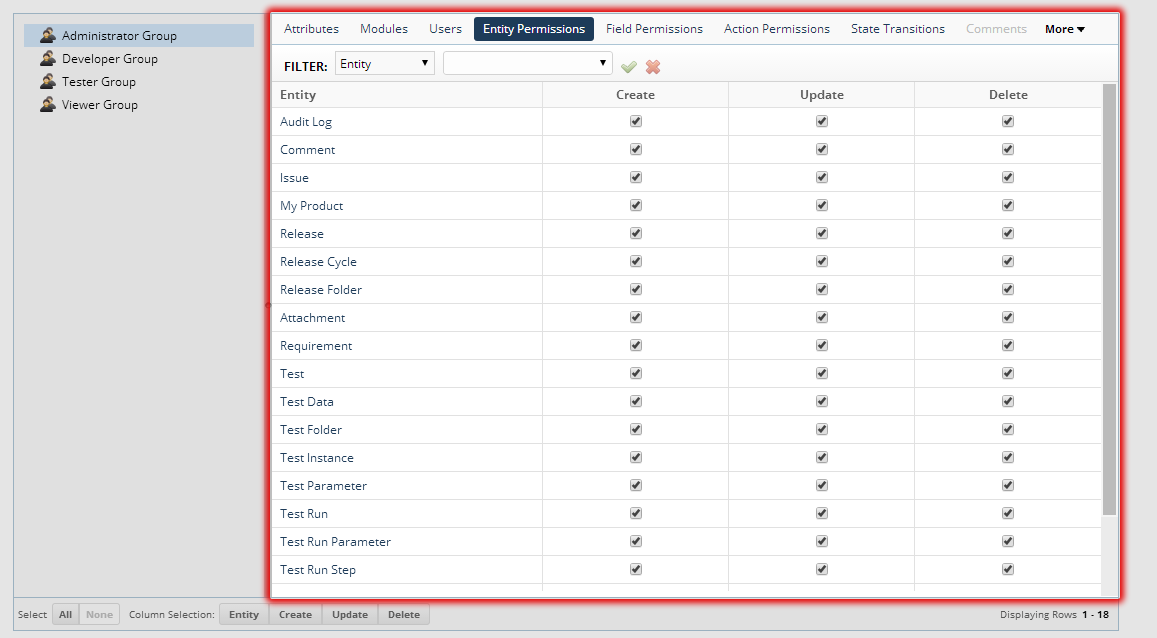Click the Entity column header
The image size is (1157, 638).
click(x=407, y=94)
